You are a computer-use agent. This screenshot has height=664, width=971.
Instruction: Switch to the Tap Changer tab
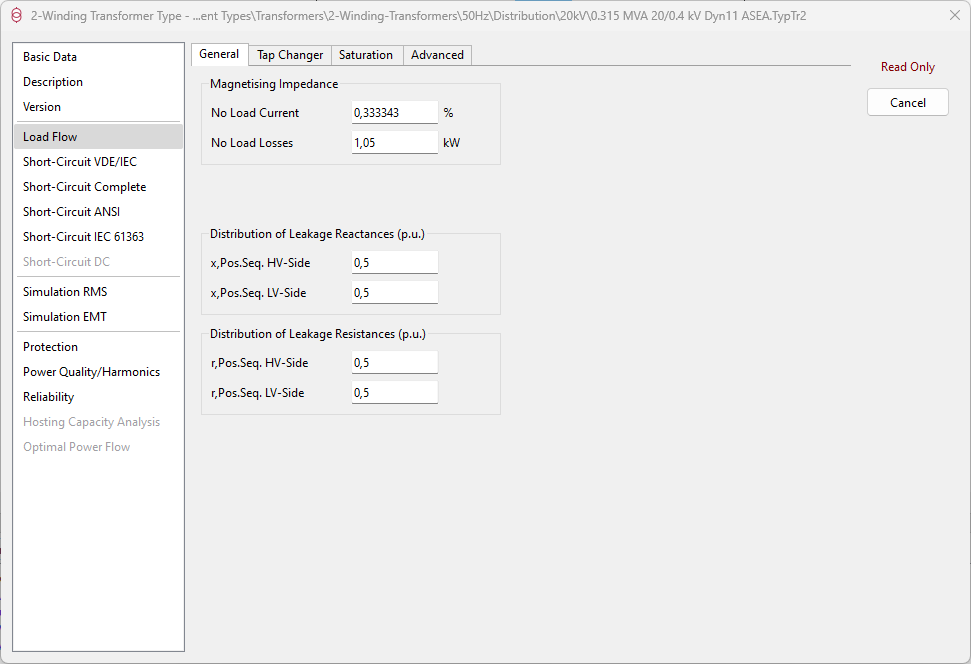click(x=290, y=55)
